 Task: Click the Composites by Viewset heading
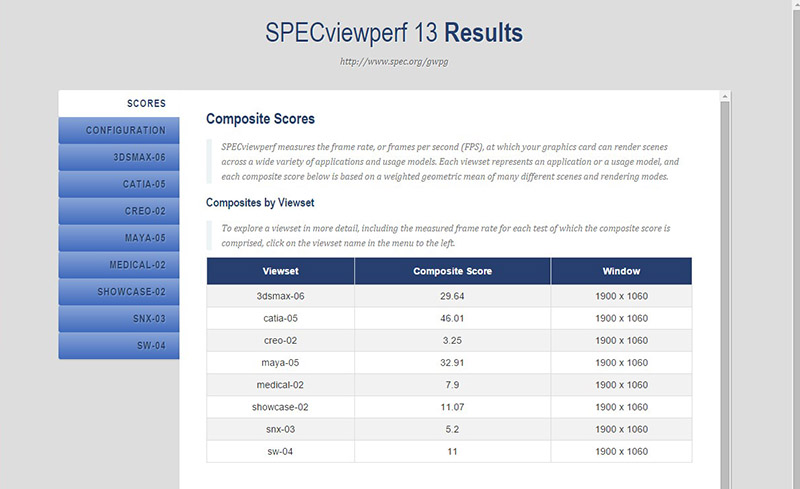[260, 203]
